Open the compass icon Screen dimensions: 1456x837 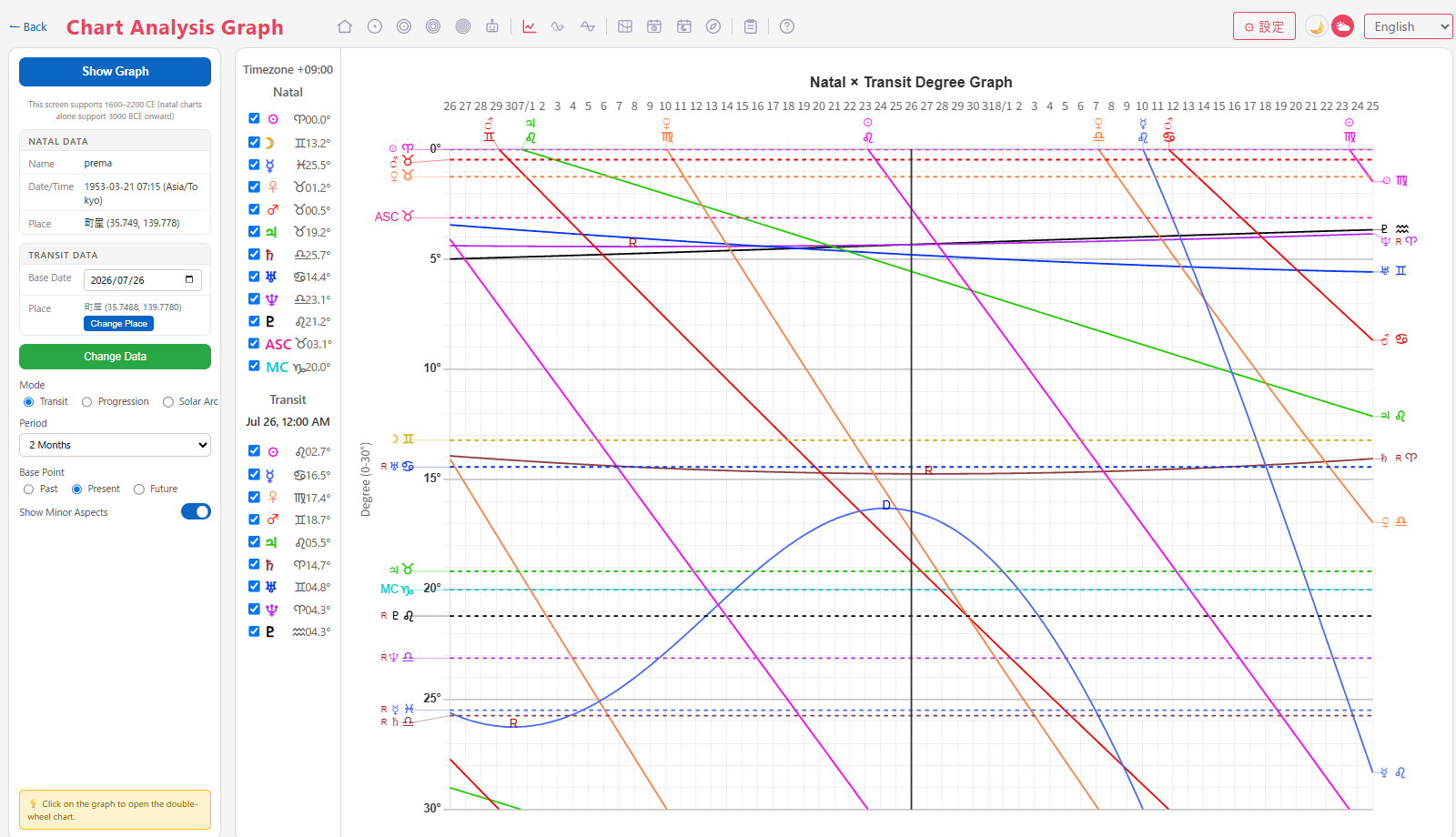(713, 26)
